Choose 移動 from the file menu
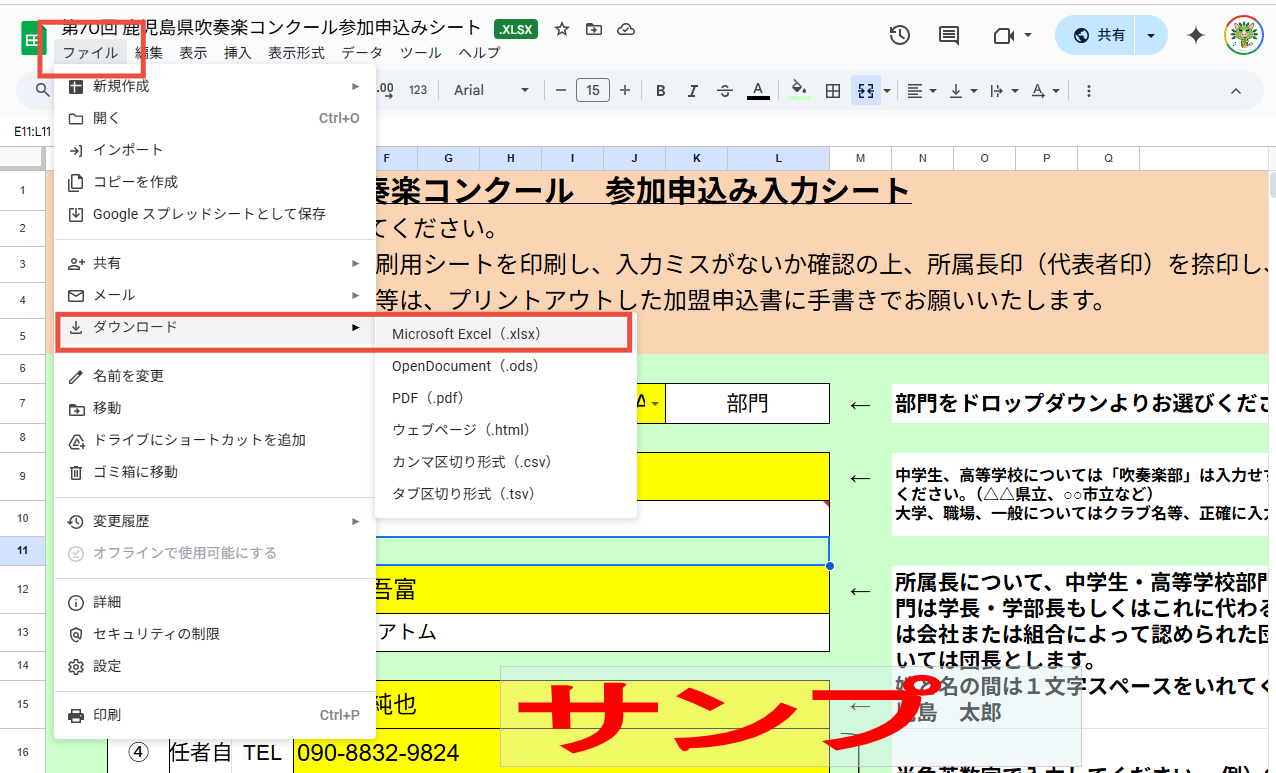The width and height of the screenshot is (1276, 773). [x=214, y=408]
